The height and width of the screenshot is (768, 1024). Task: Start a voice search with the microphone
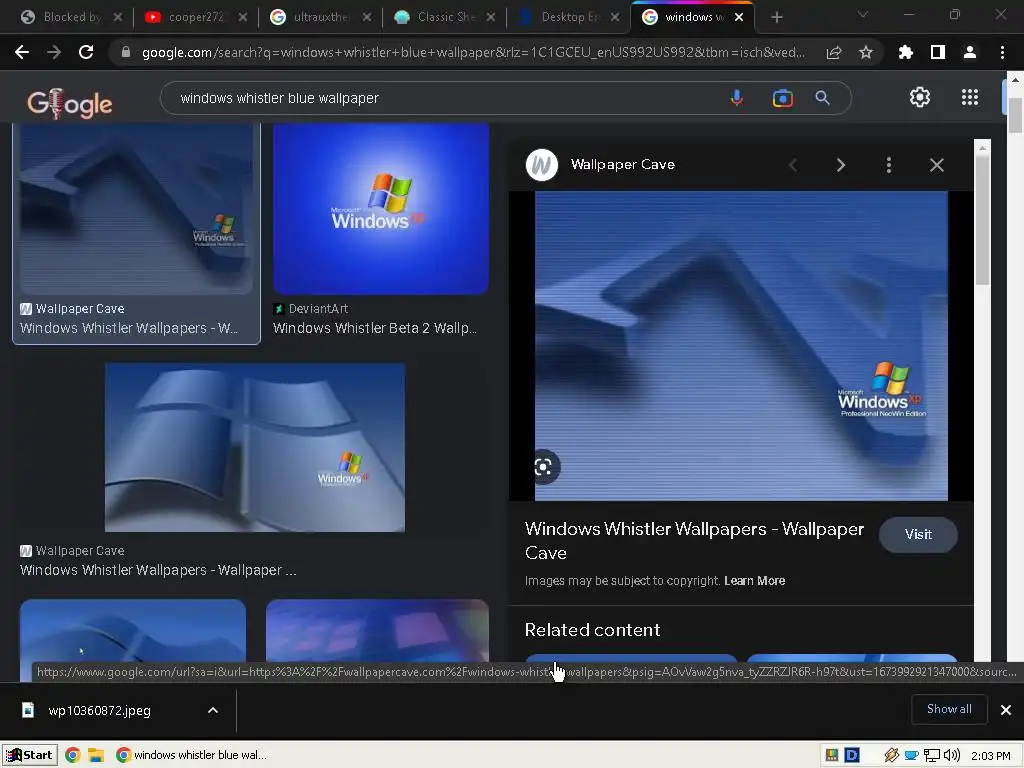pyautogui.click(x=737, y=98)
